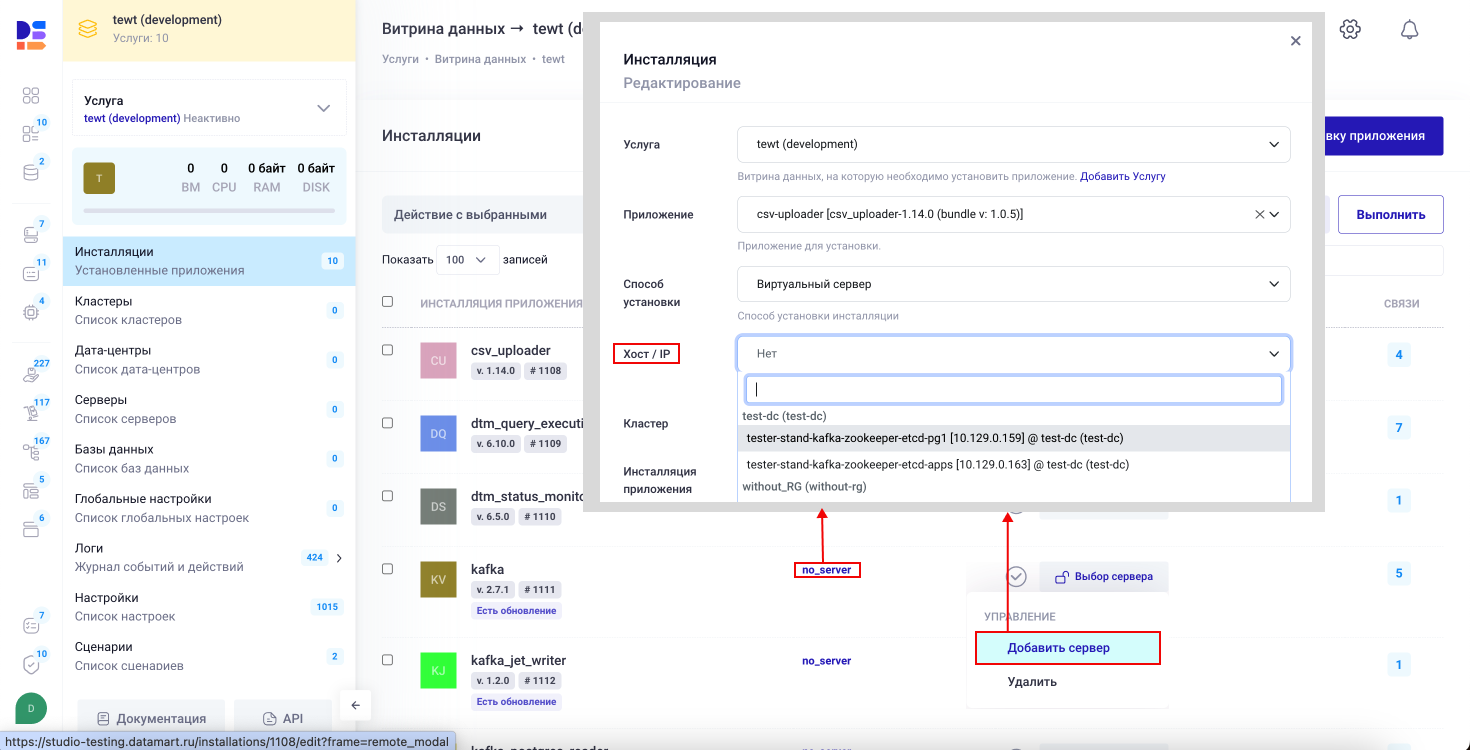1470x750 pixels.
Task: Click the DS logo in top-left corner
Action: 31,34
